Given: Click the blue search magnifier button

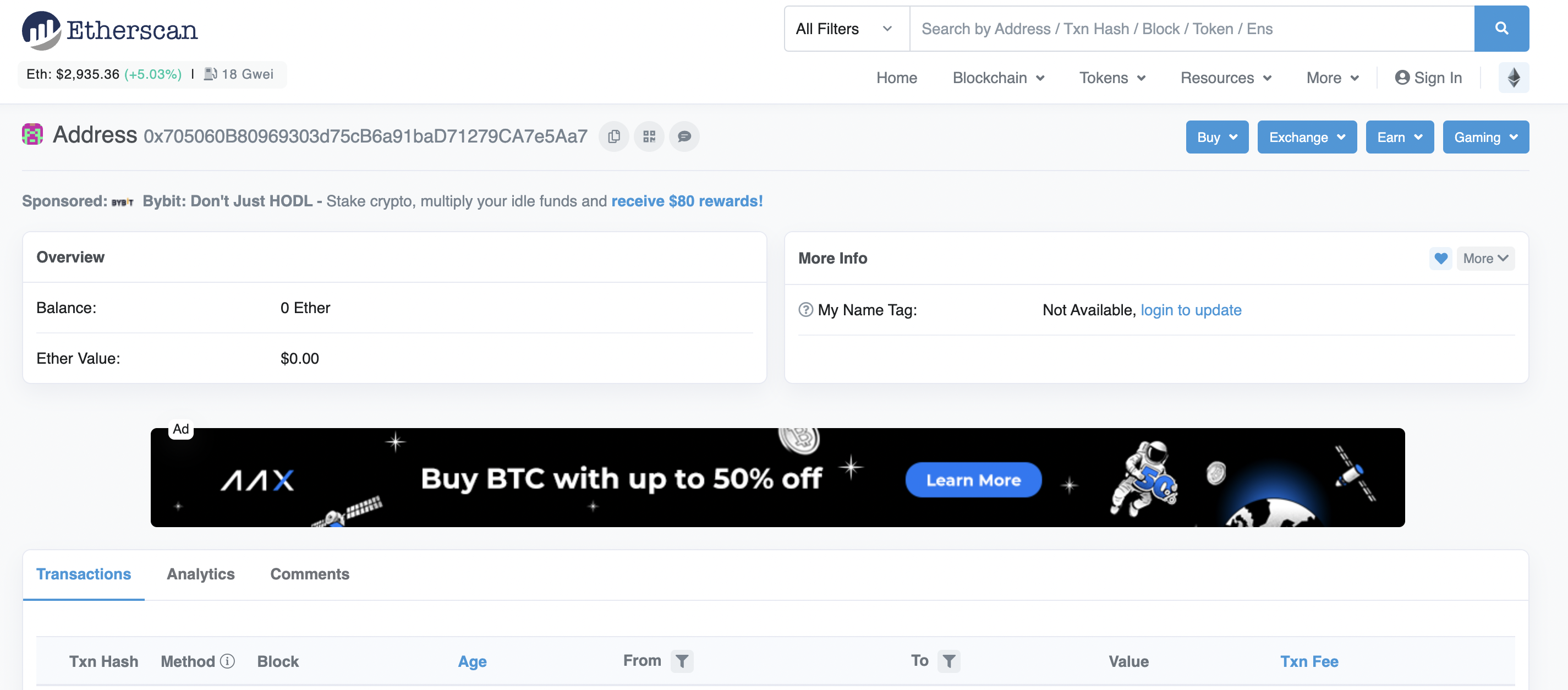Looking at the screenshot, I should point(1501,29).
